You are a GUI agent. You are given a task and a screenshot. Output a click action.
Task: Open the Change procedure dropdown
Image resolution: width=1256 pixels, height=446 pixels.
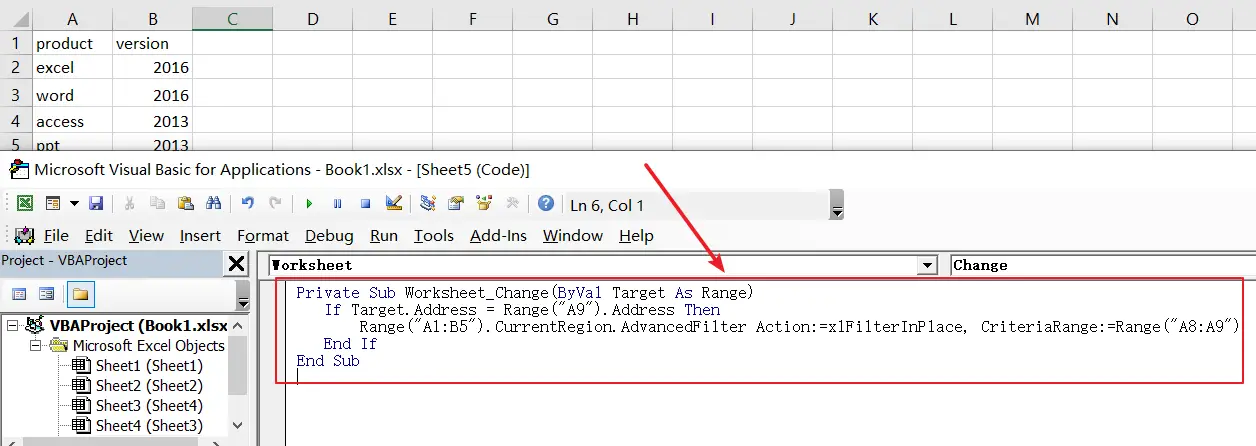click(x=1102, y=265)
